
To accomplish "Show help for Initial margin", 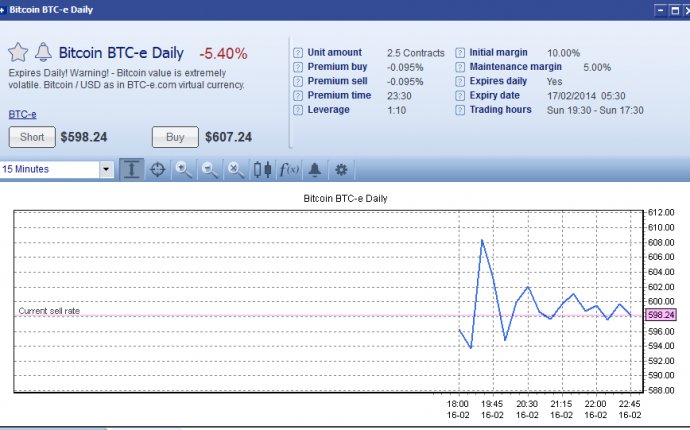I will (x=460, y=53).
